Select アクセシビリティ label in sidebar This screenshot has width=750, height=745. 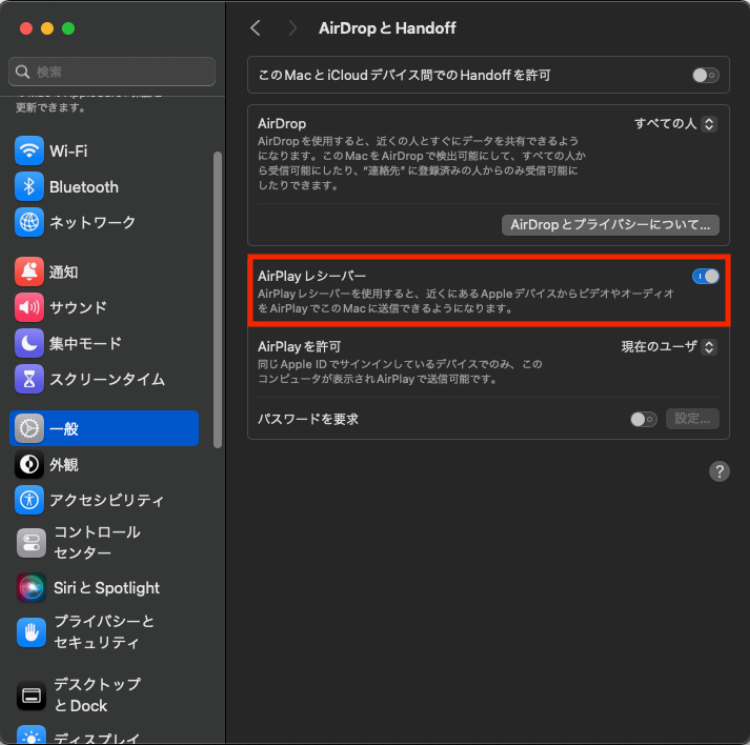click(107, 500)
